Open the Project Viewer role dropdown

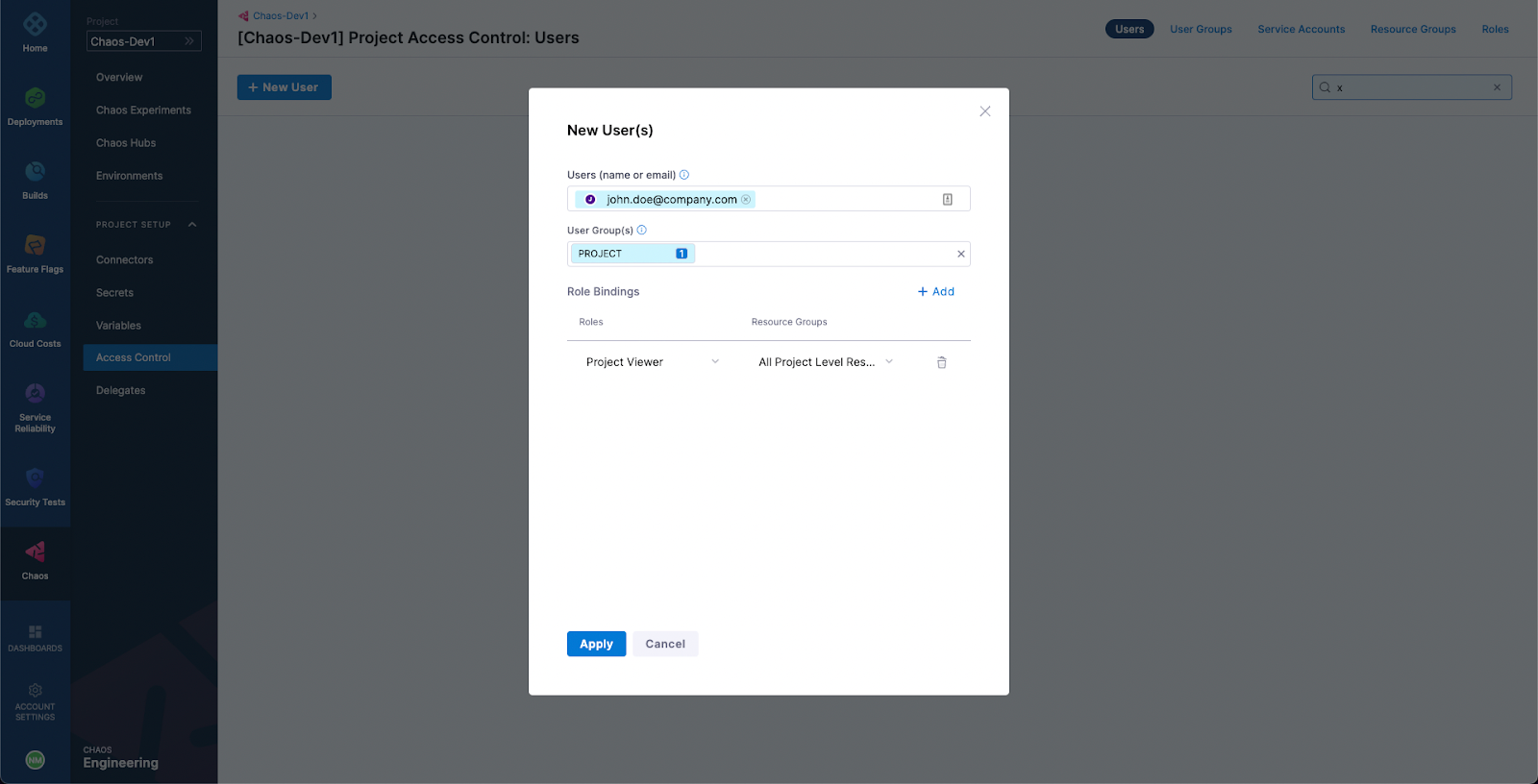point(653,362)
